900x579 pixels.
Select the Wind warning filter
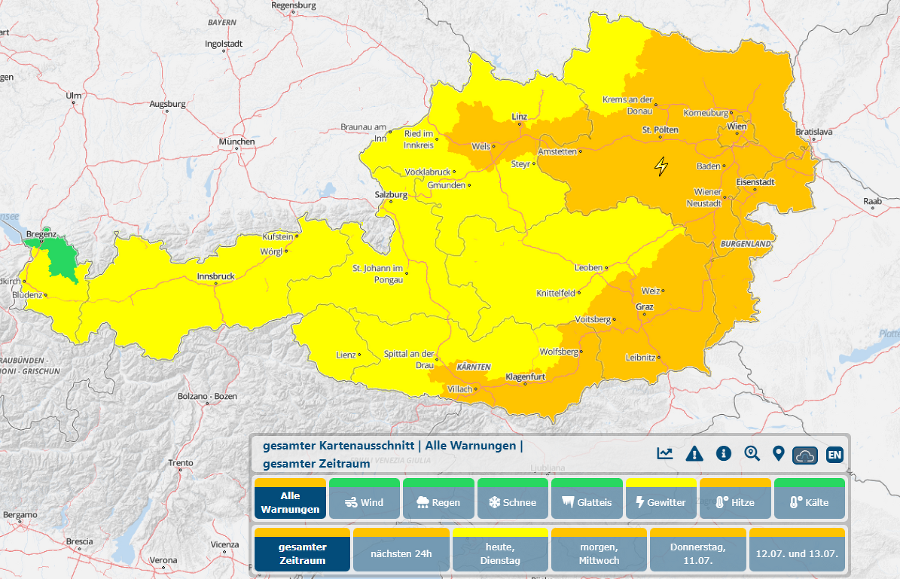[363, 501]
